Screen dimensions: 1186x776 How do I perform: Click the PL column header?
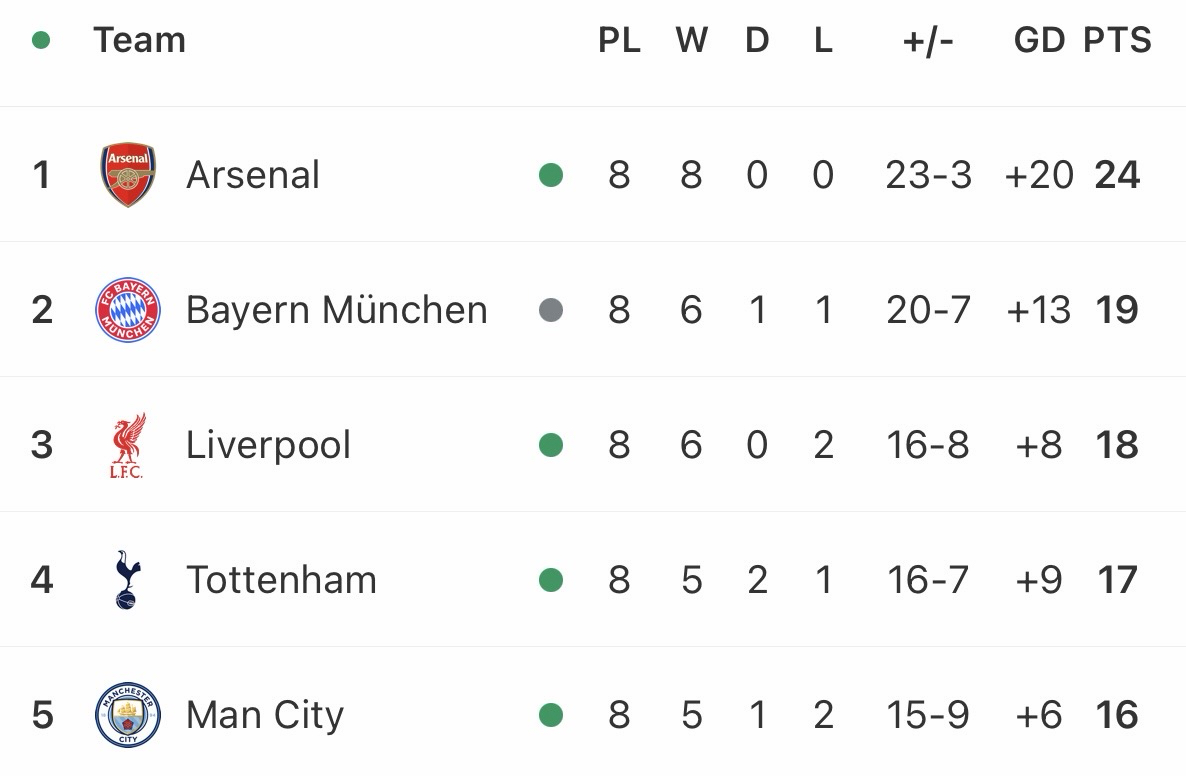(x=619, y=41)
